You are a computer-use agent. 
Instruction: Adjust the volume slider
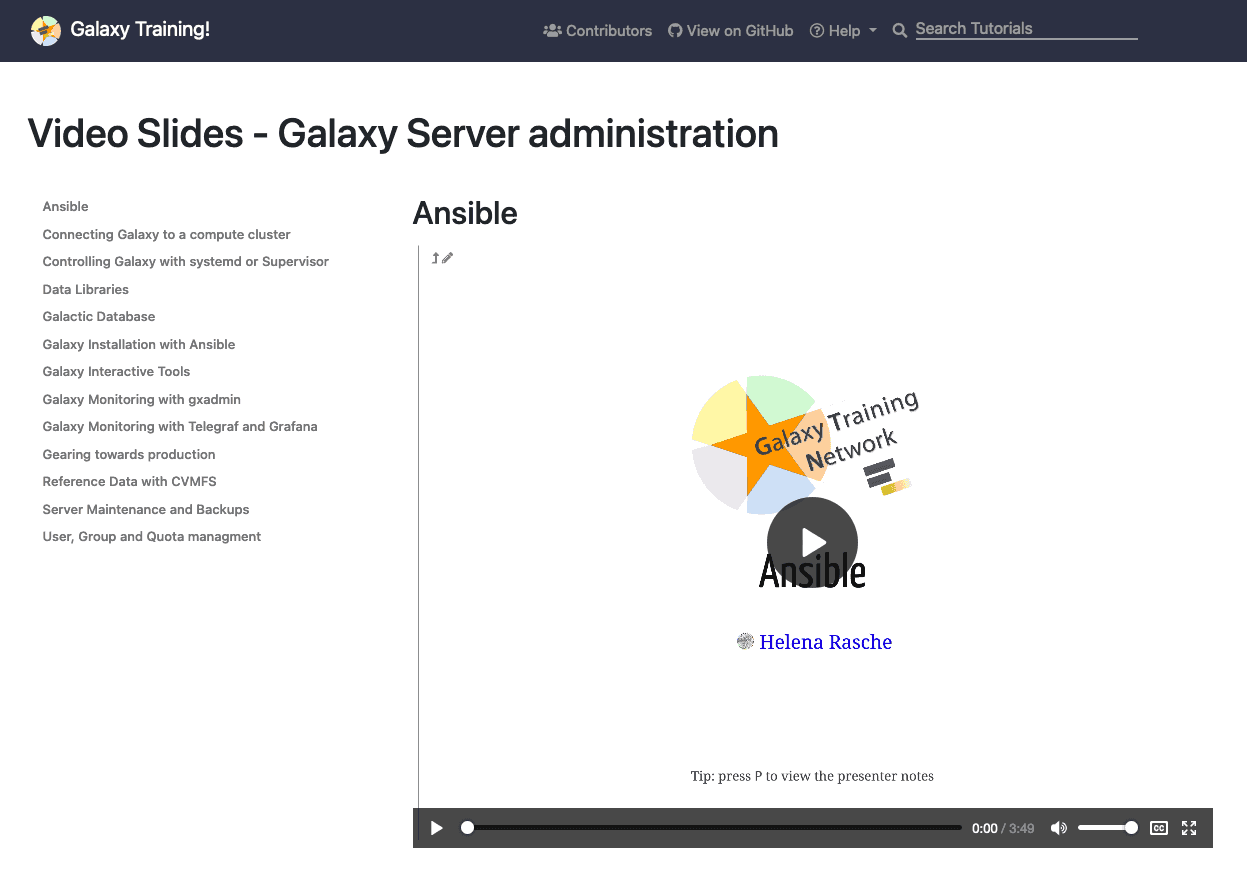[1107, 828]
